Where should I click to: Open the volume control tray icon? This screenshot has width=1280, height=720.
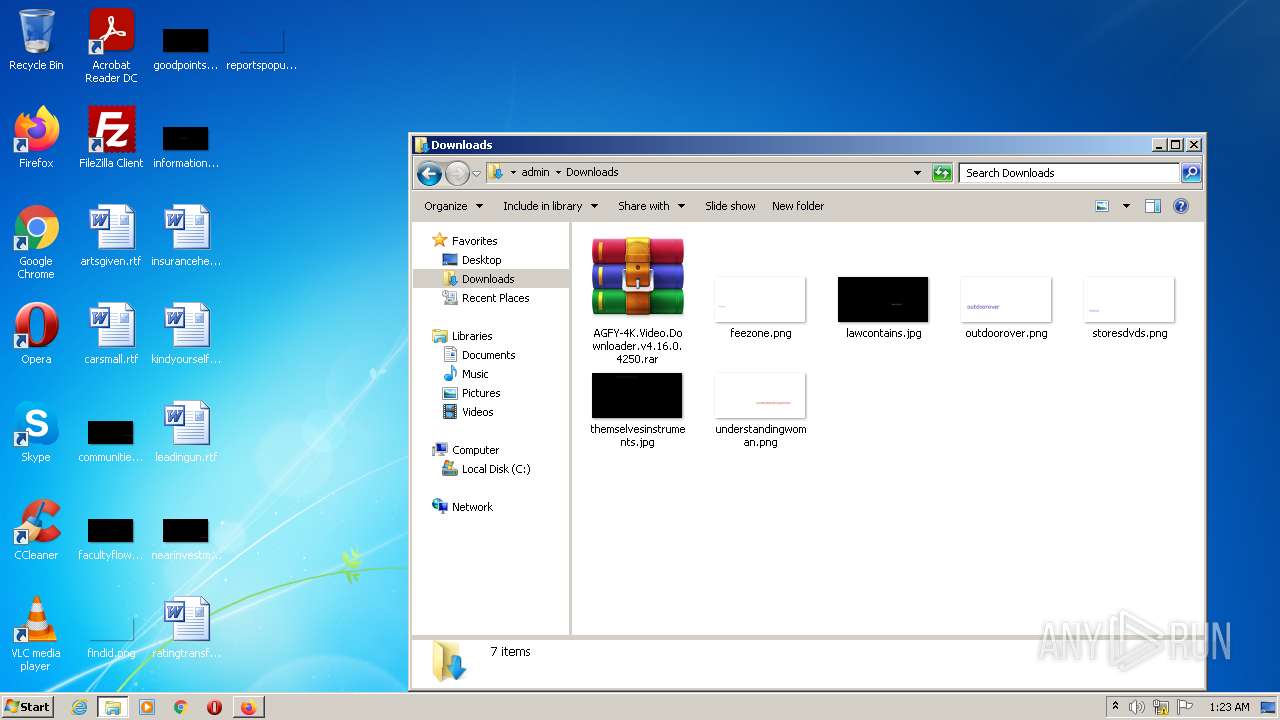1137,707
